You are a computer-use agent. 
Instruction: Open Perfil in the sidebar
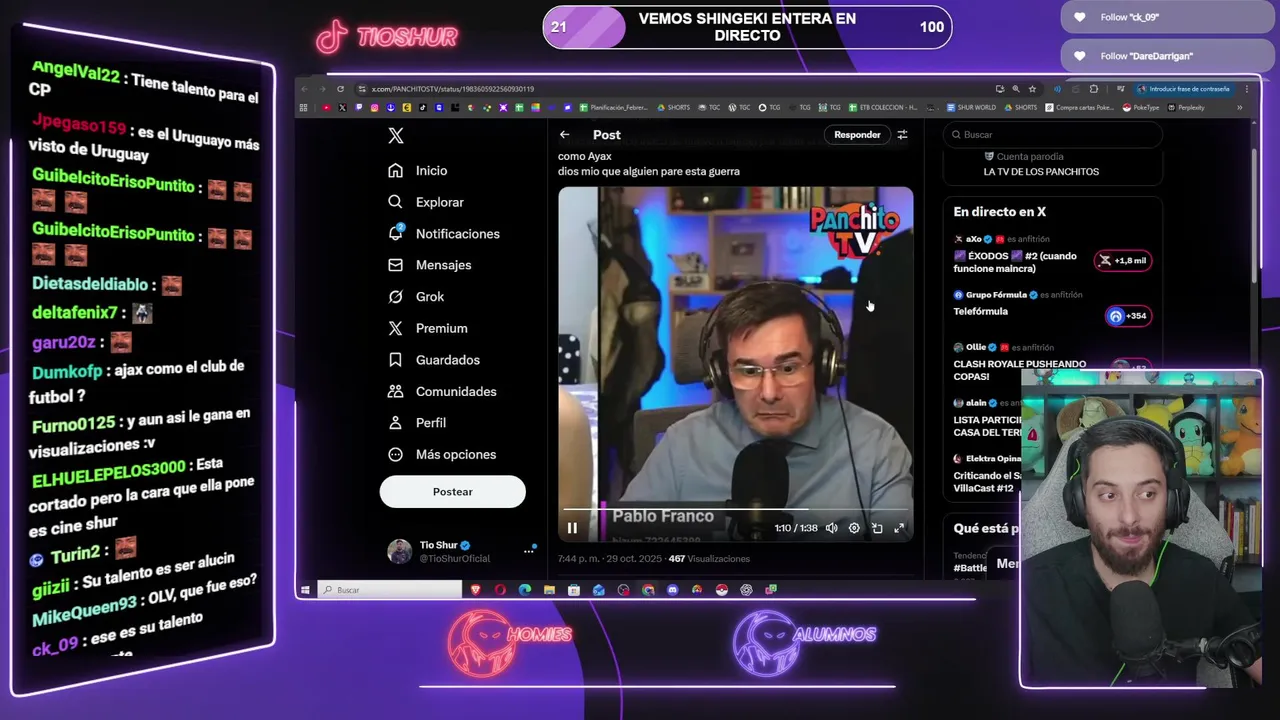point(417,423)
